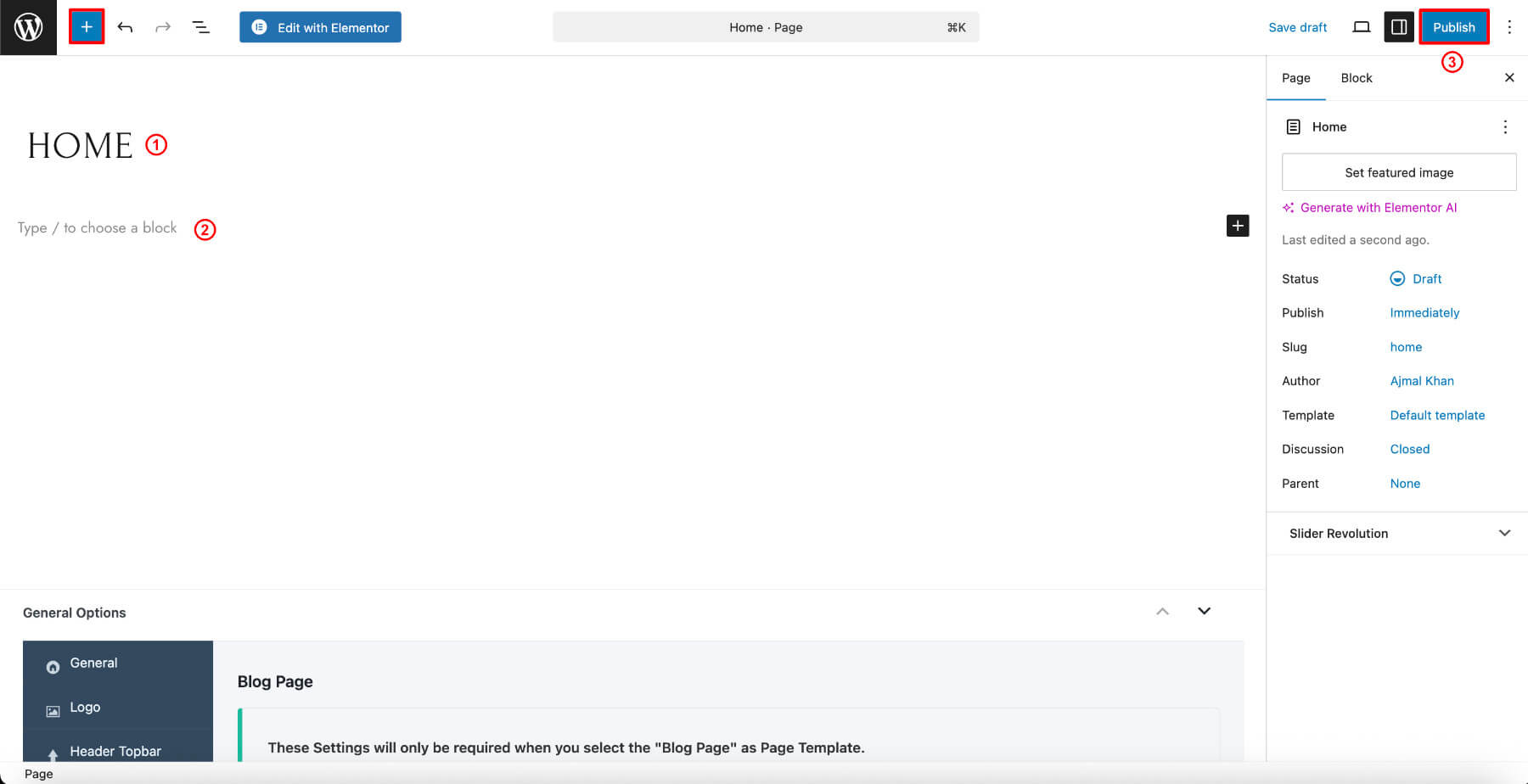Image resolution: width=1528 pixels, height=784 pixels.
Task: Click the inline plus to add a block
Action: coord(1237,226)
